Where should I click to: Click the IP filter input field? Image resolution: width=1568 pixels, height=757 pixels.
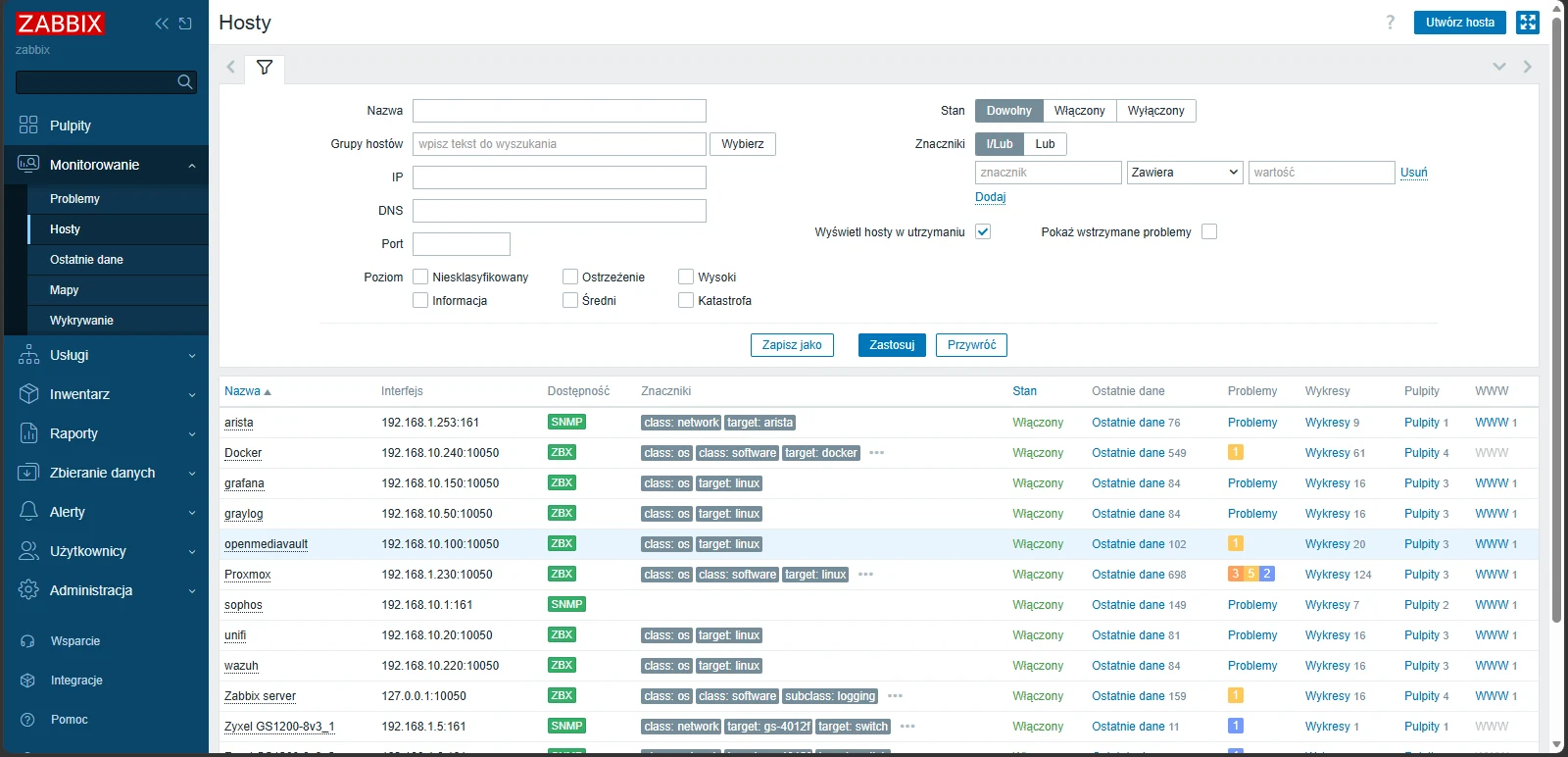[x=560, y=177]
